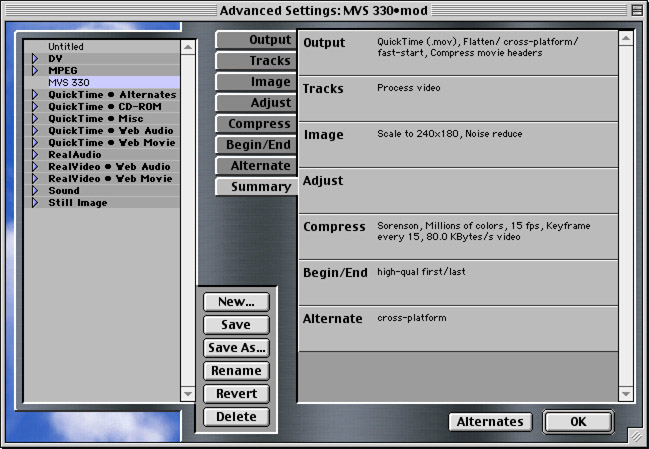Image resolution: width=649 pixels, height=449 pixels.
Task: Select the Untitled preset
Action: coord(66,47)
